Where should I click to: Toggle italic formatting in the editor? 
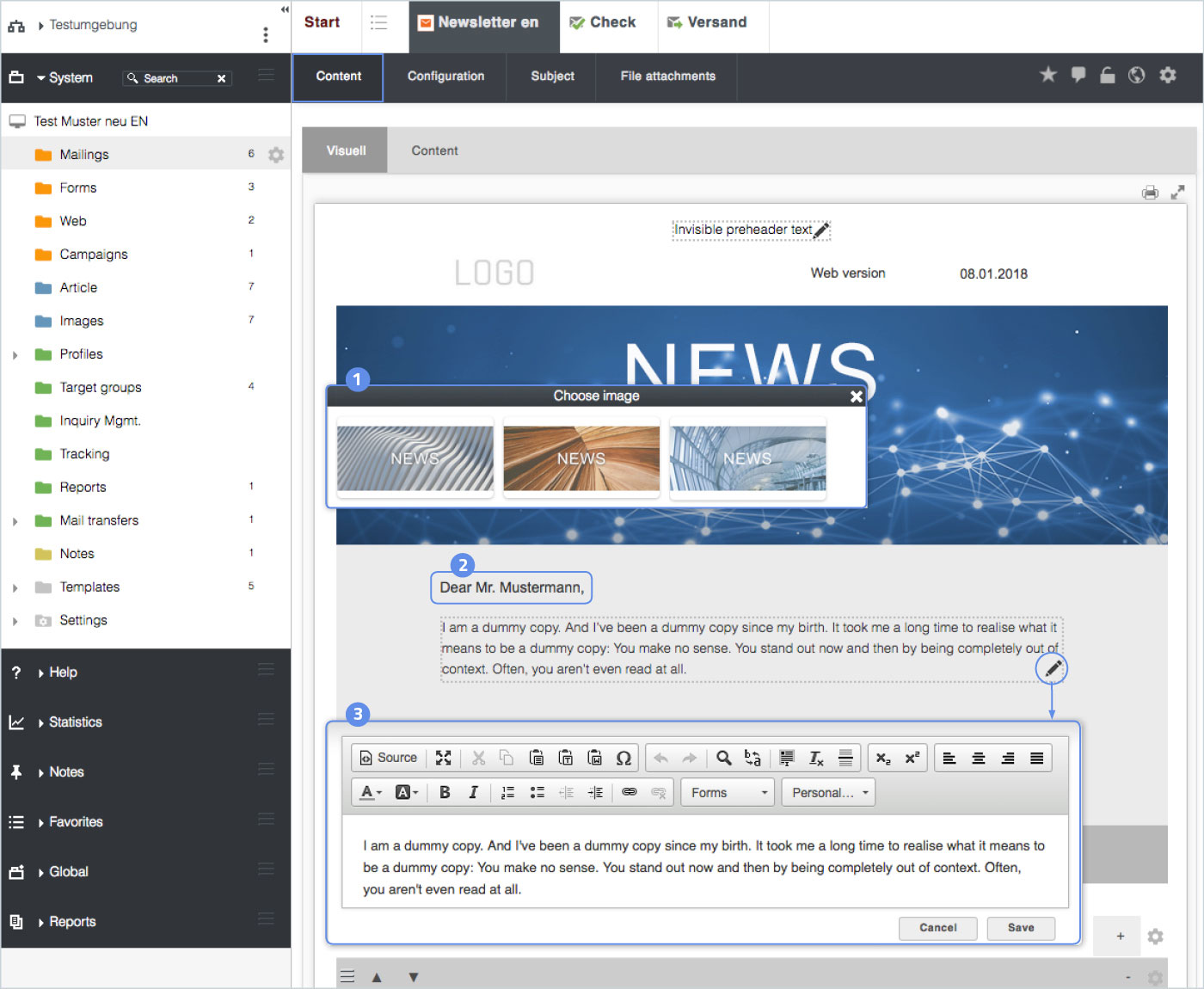coord(473,792)
